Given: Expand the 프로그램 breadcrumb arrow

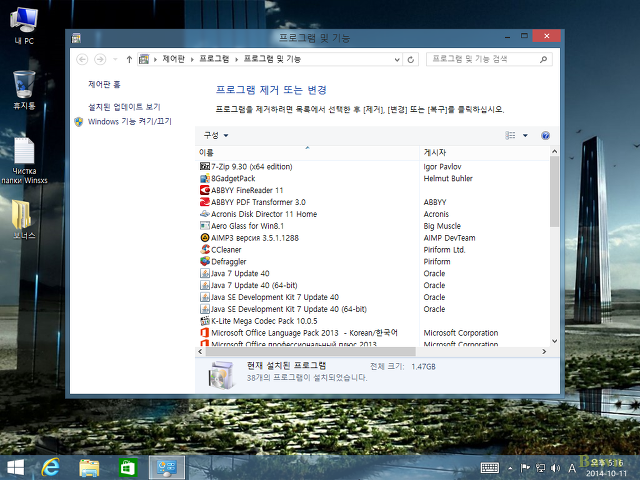Looking at the screenshot, I should click(x=236, y=60).
